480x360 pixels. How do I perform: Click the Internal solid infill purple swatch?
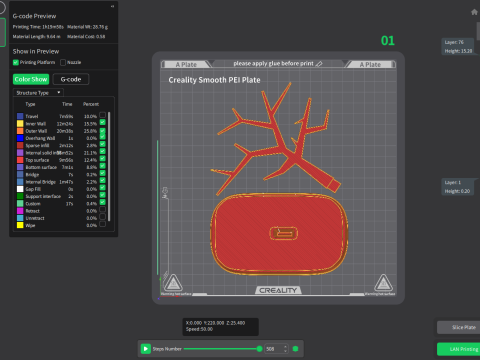[20, 153]
